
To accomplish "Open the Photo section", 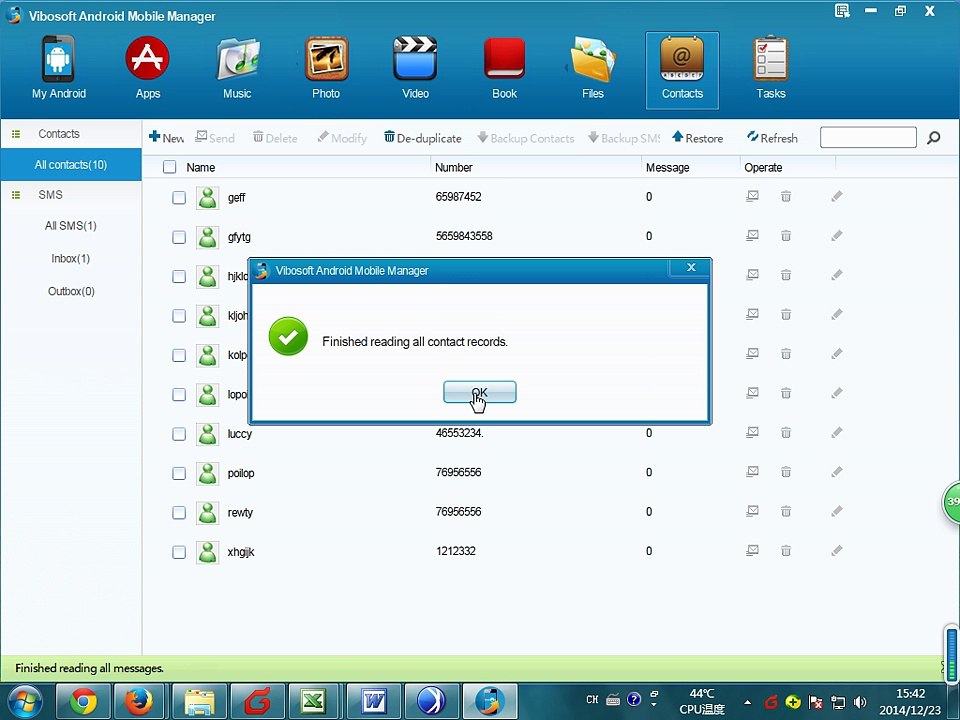I will pos(326,69).
